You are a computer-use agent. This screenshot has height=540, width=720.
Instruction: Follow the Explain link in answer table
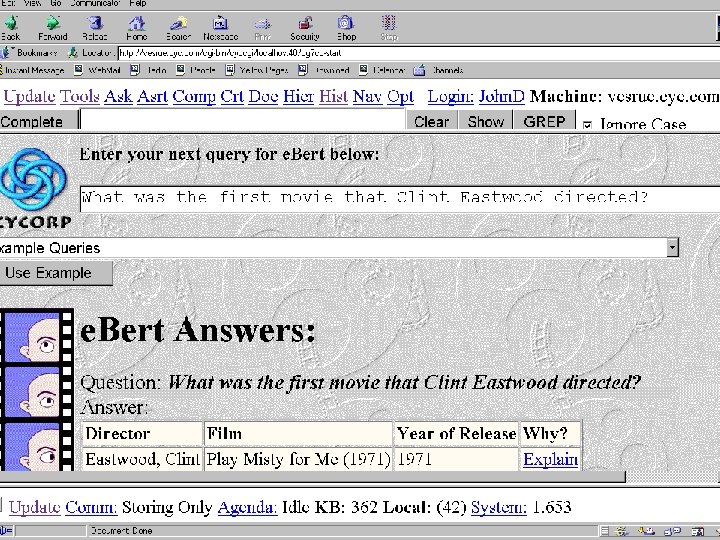[x=551, y=459]
